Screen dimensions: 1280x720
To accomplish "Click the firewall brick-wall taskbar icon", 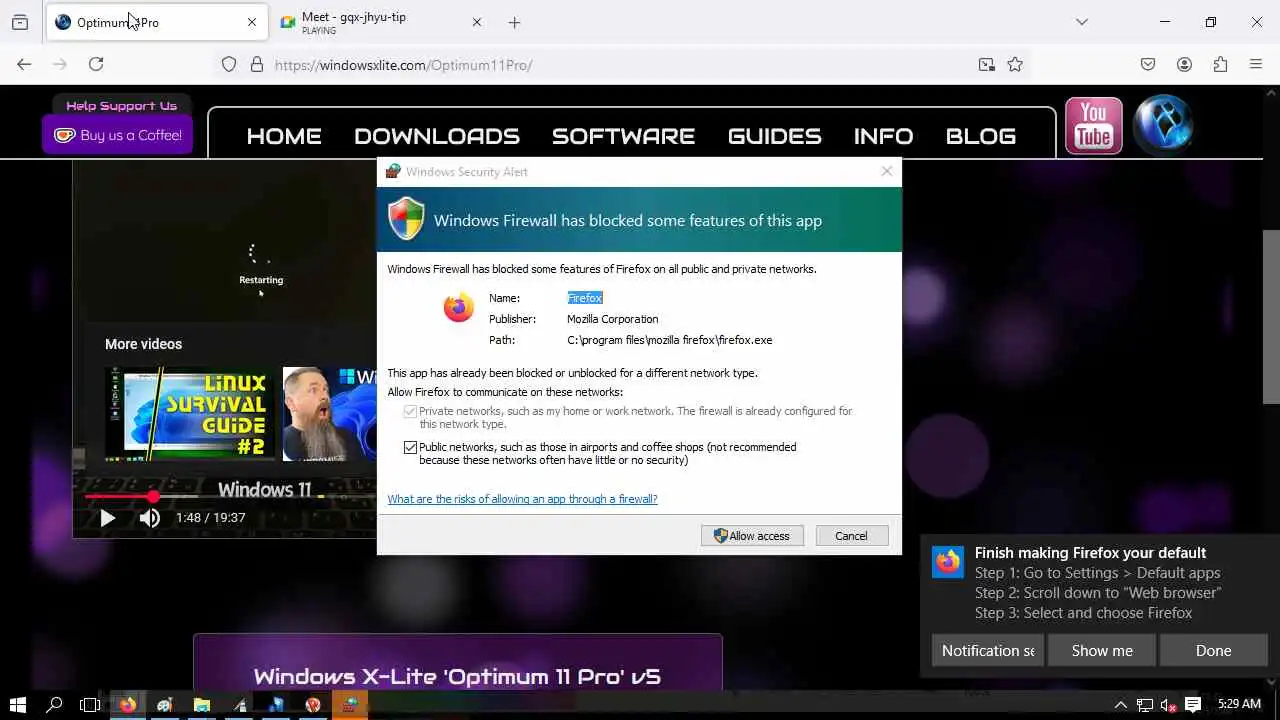I will pyautogui.click(x=350, y=705).
